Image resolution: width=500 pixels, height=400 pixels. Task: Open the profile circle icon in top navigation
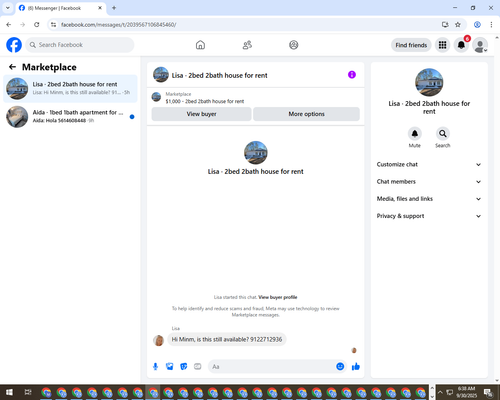tap(294, 45)
